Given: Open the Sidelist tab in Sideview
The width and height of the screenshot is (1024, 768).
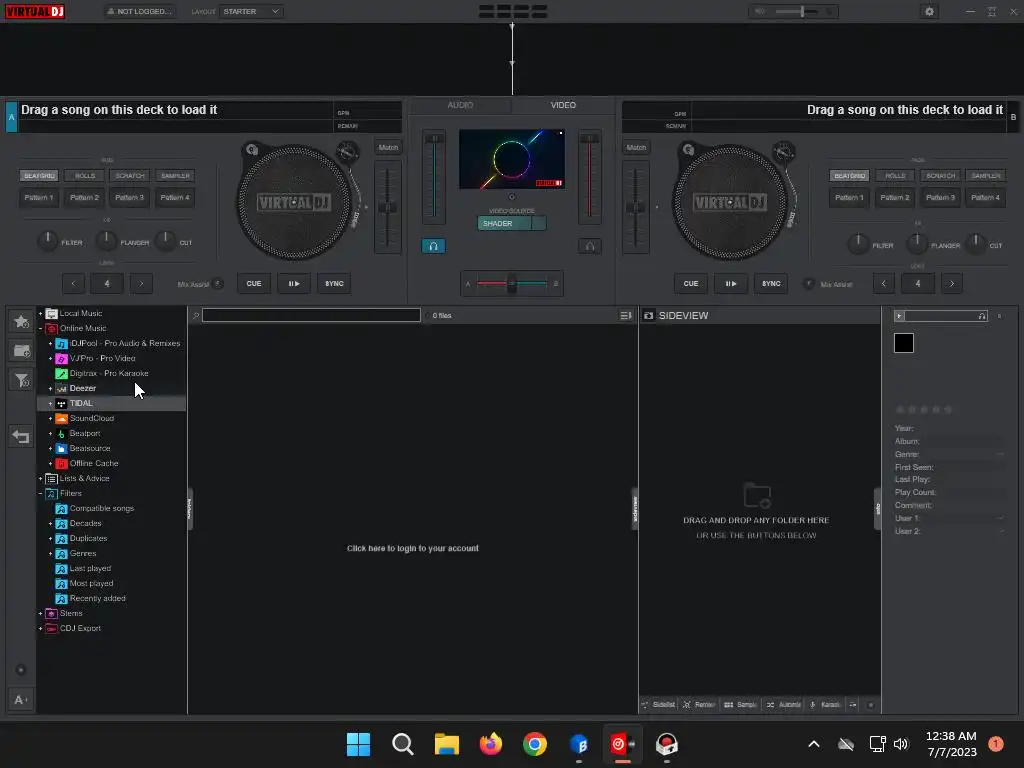Looking at the screenshot, I should pyautogui.click(x=658, y=705).
